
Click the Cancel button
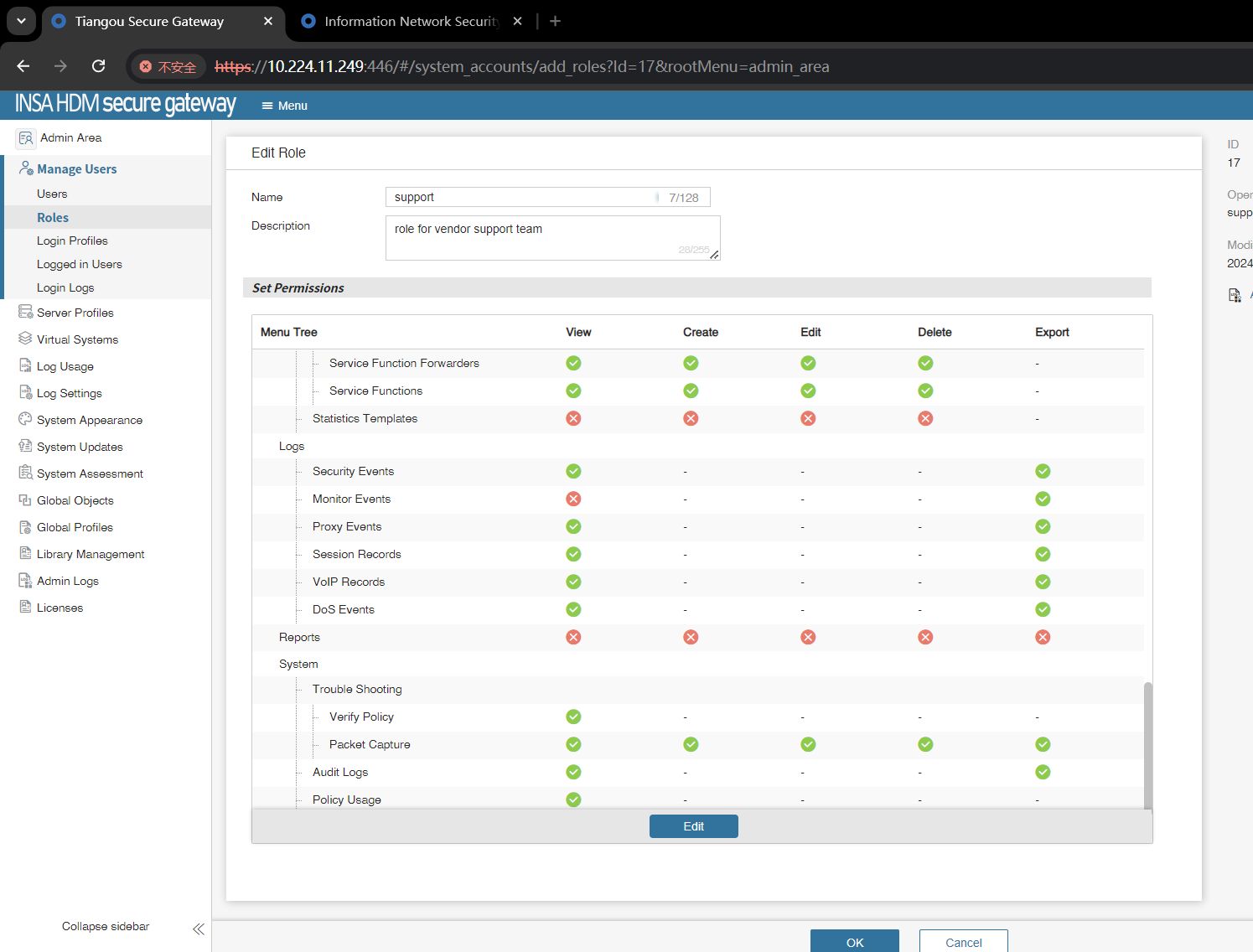pyautogui.click(x=963, y=942)
